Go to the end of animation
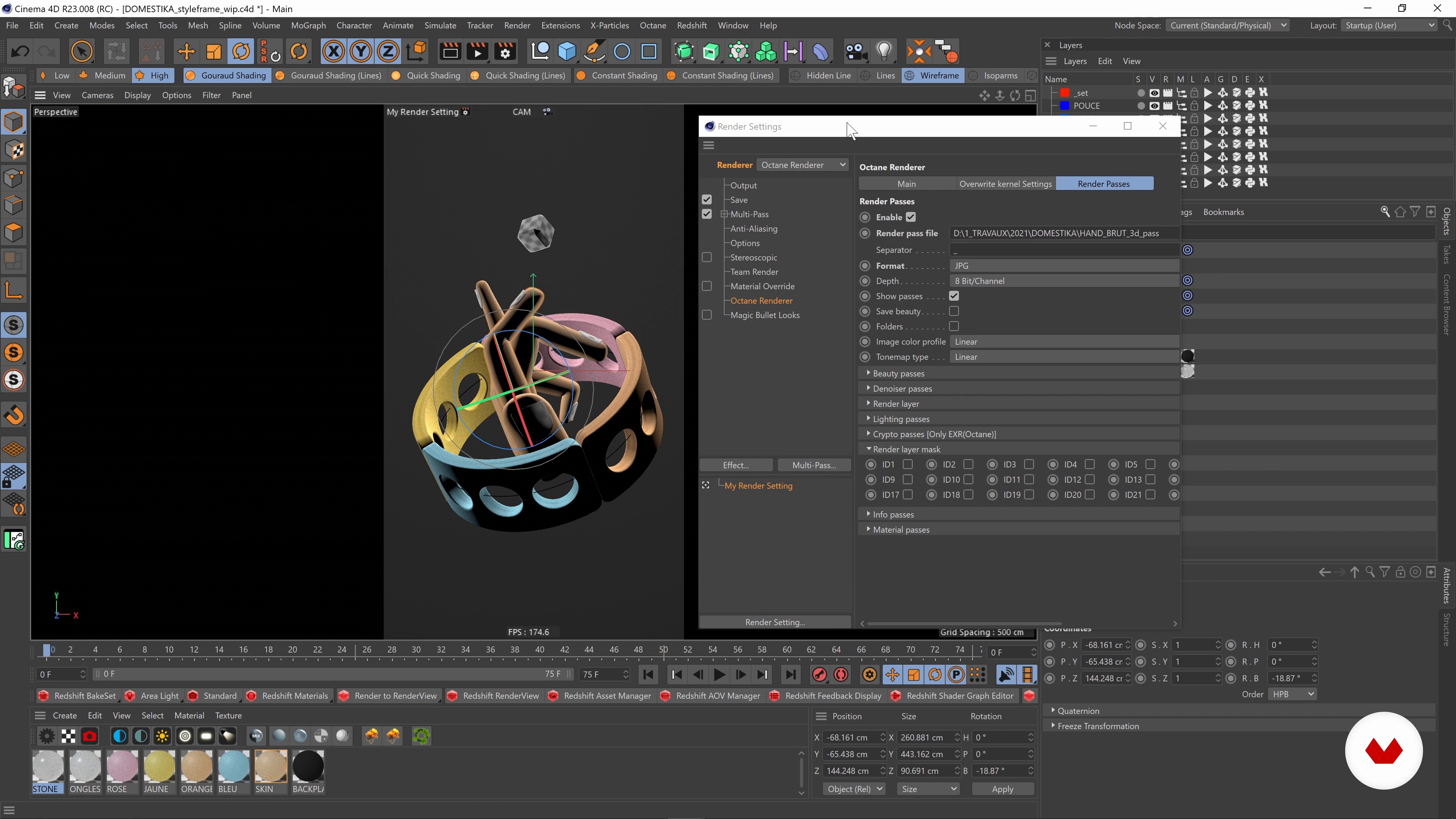The height and width of the screenshot is (819, 1456). click(x=791, y=674)
